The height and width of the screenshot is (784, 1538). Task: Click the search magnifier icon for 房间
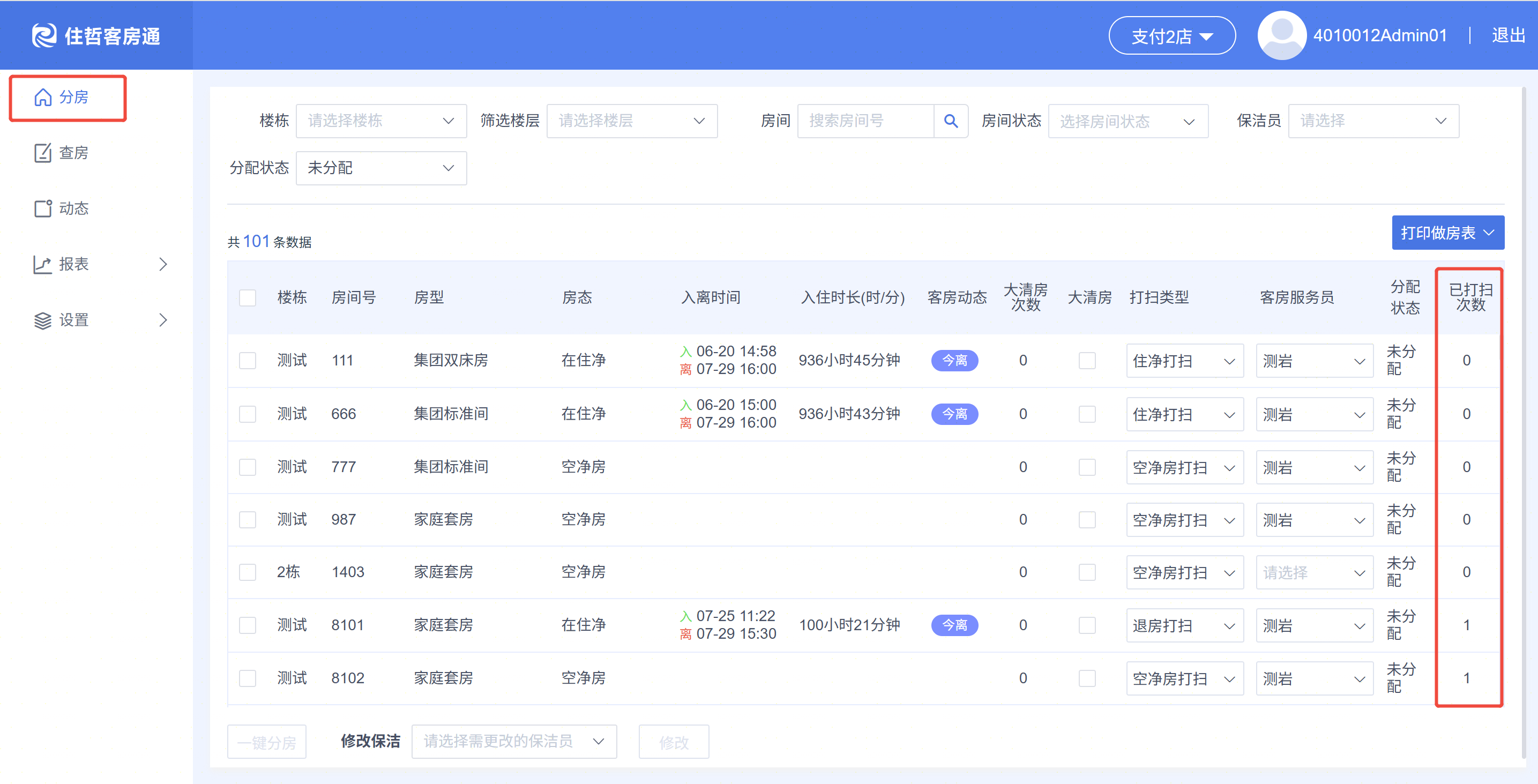point(951,121)
